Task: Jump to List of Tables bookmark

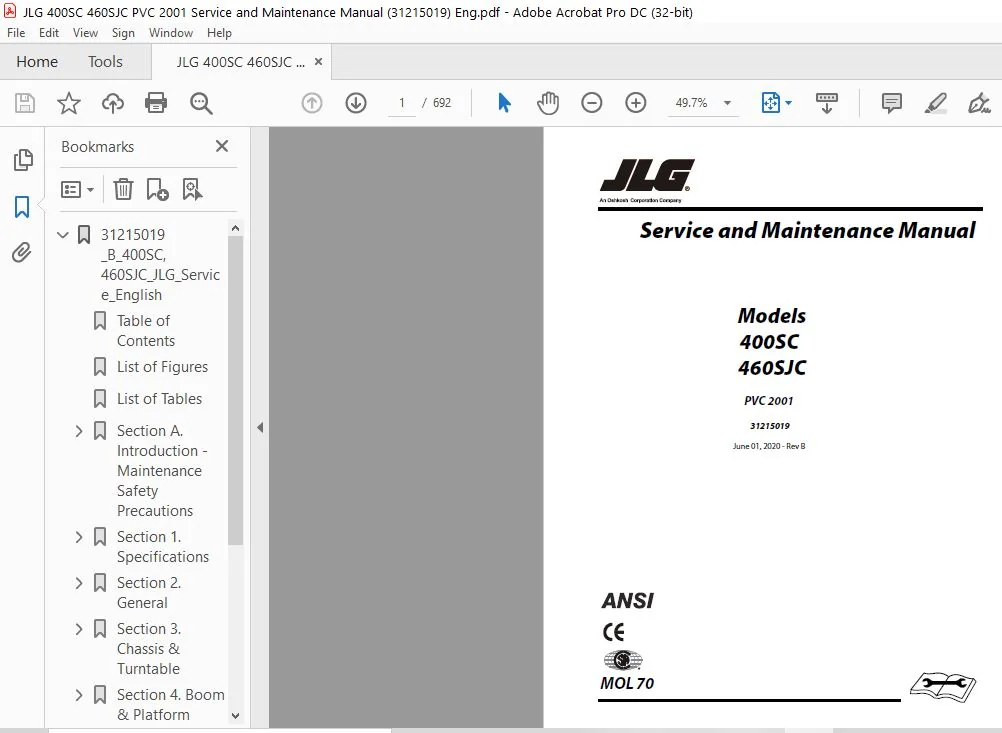Action: pyautogui.click(x=159, y=399)
